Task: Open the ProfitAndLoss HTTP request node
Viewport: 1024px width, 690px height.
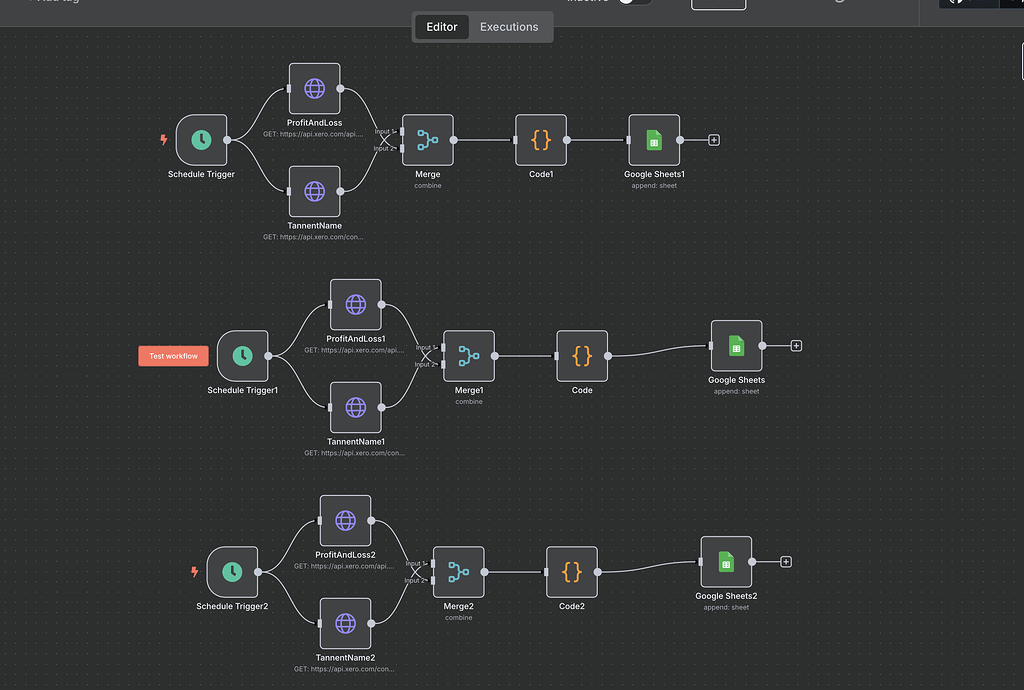Action: coord(314,88)
